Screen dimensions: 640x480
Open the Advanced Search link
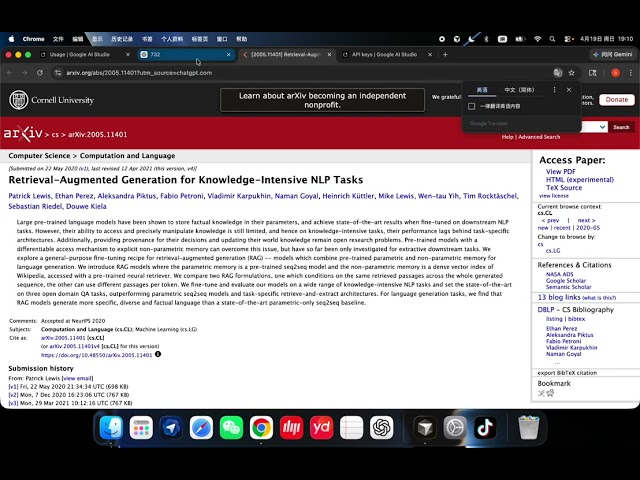[x=539, y=137]
